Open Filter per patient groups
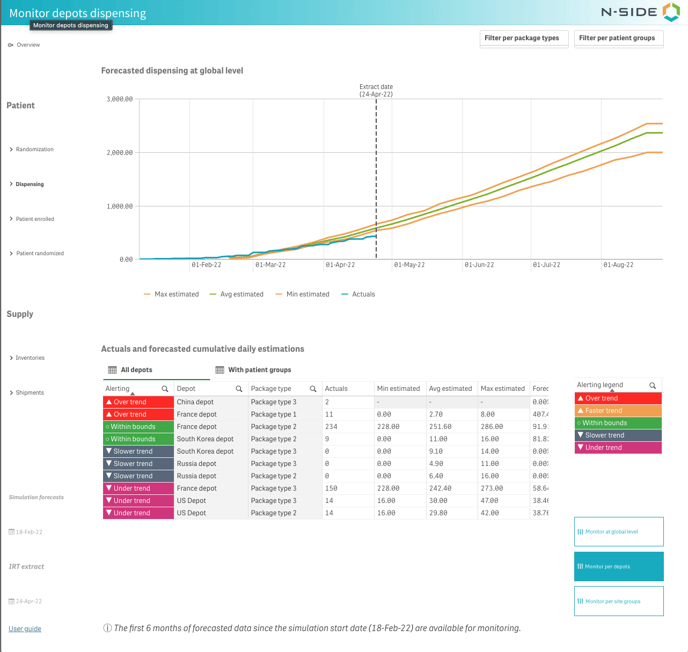The height and width of the screenshot is (652, 688). (618, 38)
